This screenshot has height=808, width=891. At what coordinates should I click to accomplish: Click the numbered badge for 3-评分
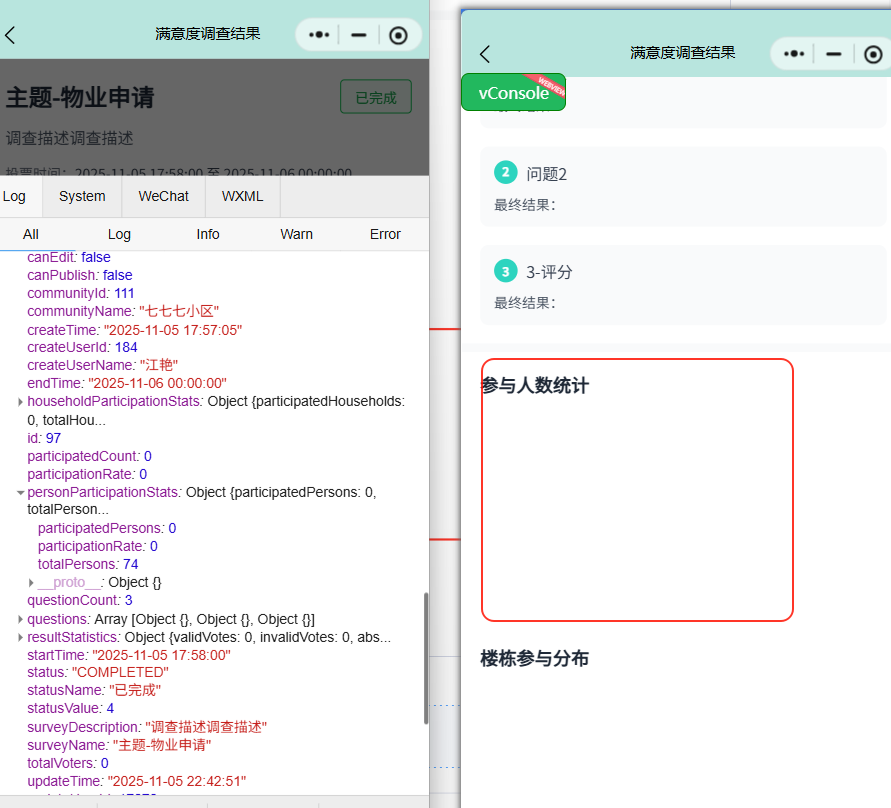pos(505,271)
